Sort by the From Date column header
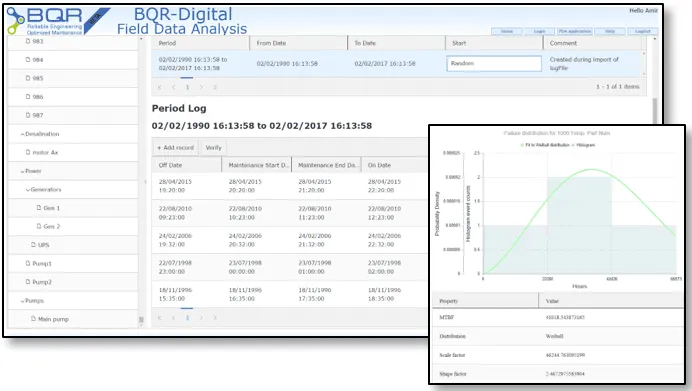 tap(299, 43)
